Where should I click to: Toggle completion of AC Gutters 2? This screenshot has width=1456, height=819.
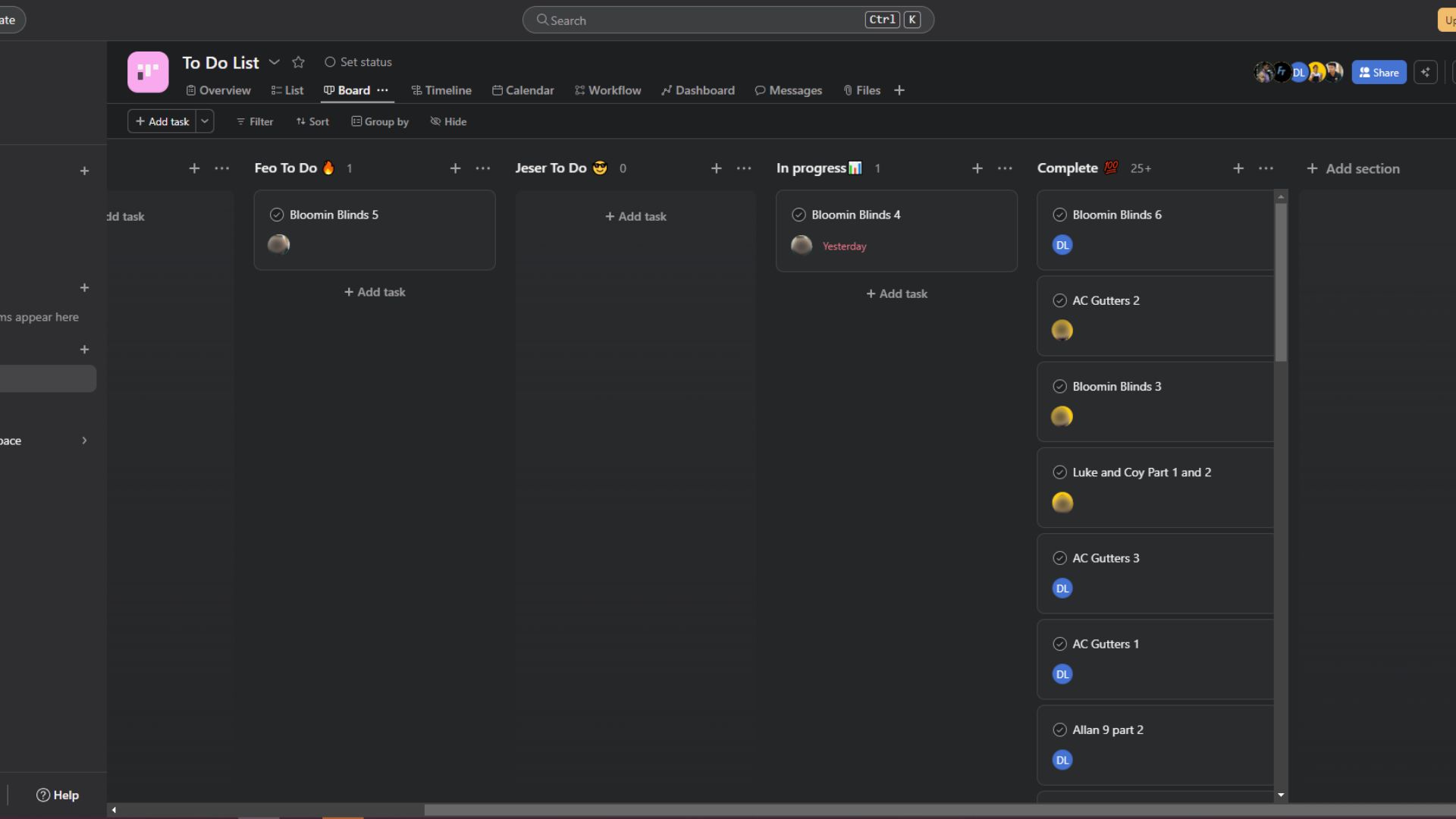tap(1059, 300)
